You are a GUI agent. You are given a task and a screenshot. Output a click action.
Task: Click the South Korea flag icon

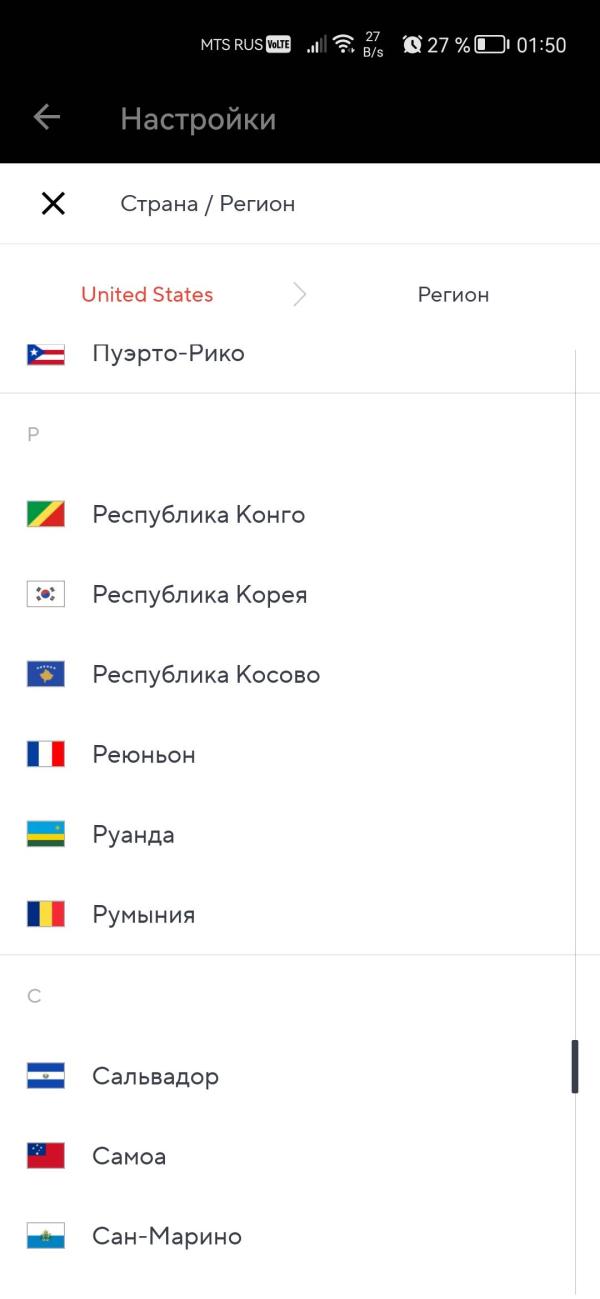coord(46,595)
